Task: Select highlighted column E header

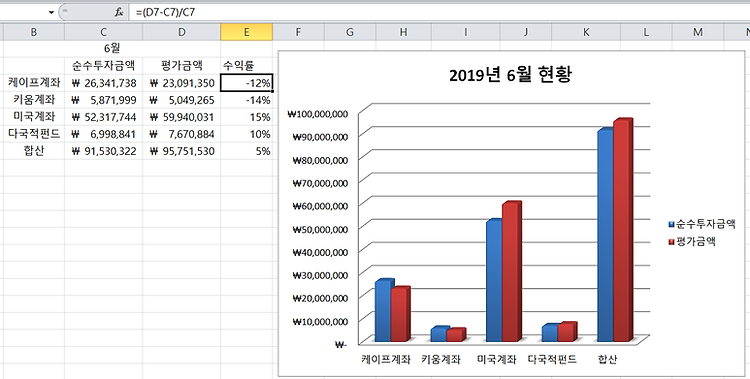Action: coord(246,32)
